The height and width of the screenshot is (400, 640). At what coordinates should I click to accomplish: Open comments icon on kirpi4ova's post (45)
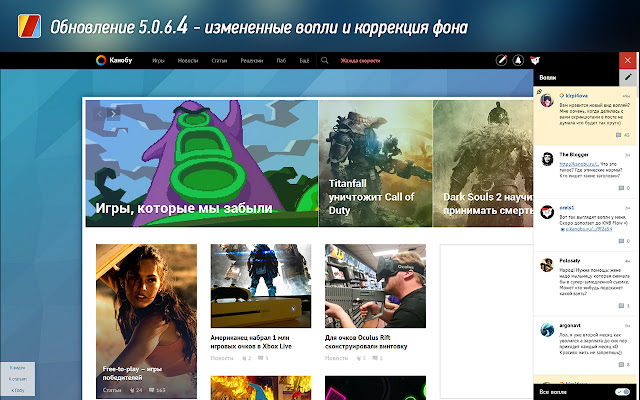619,135
